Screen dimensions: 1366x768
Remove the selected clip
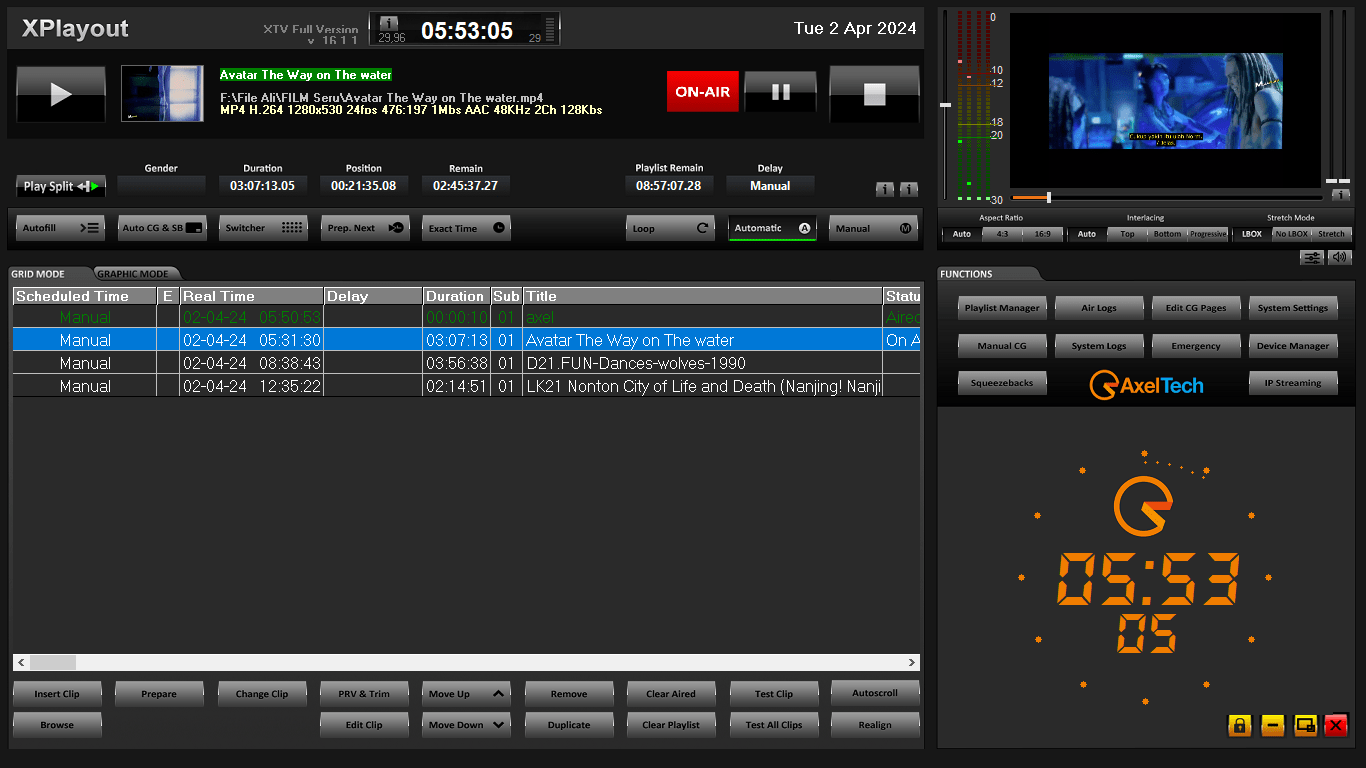(x=569, y=694)
